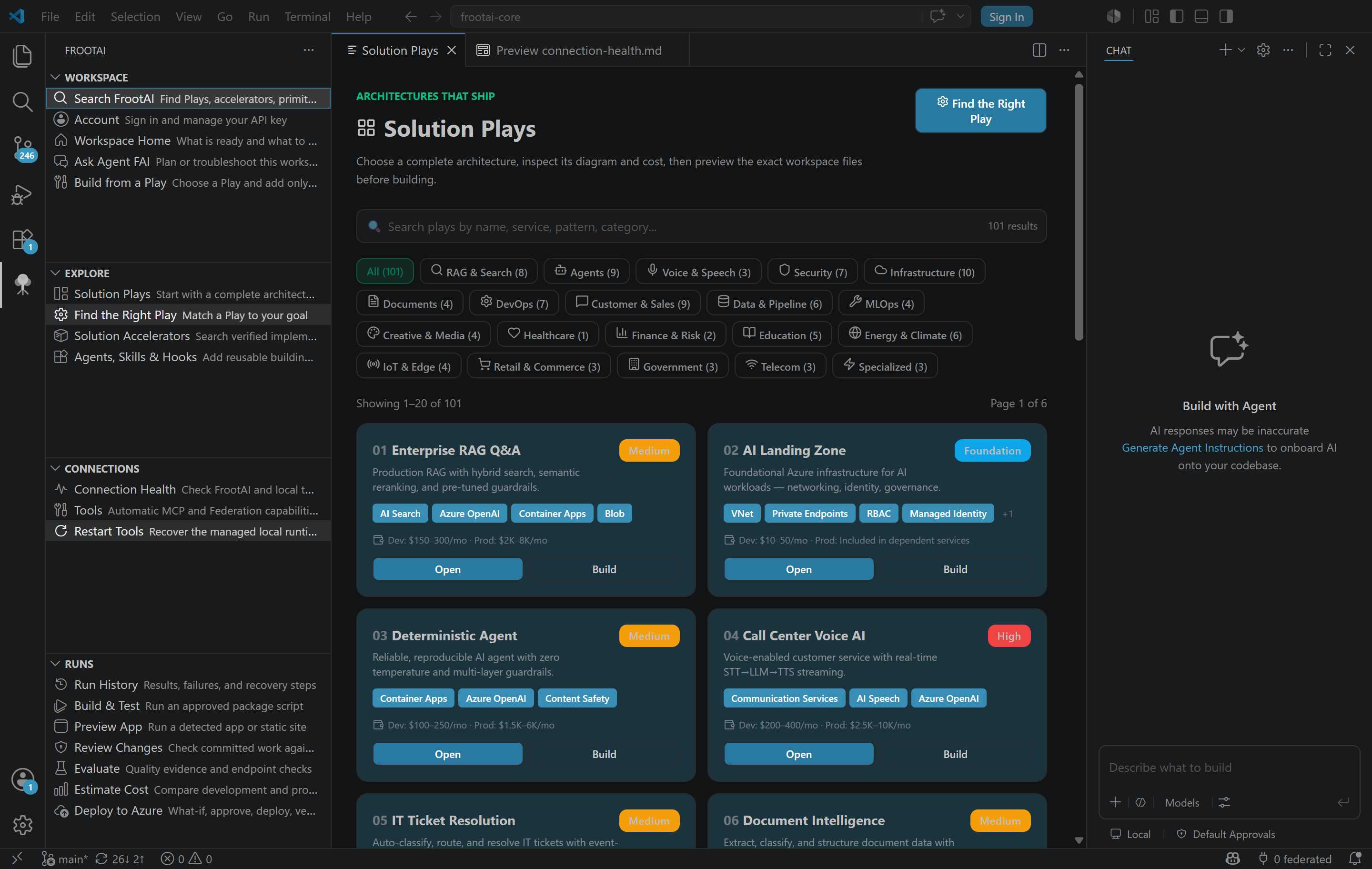This screenshot has width=1372, height=869.
Task: Open Source Control view with 246 badge
Action: point(22,148)
